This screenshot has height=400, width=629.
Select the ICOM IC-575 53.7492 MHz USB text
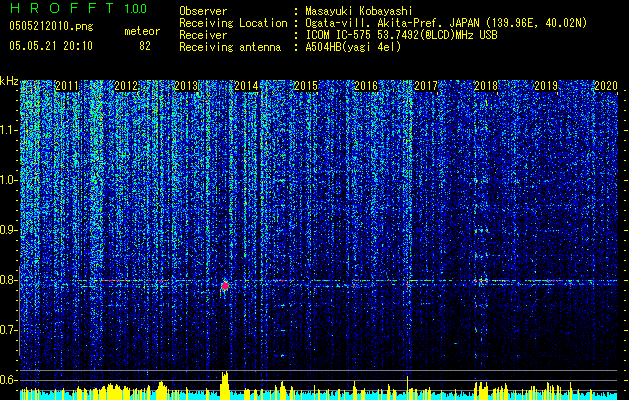click(x=401, y=35)
